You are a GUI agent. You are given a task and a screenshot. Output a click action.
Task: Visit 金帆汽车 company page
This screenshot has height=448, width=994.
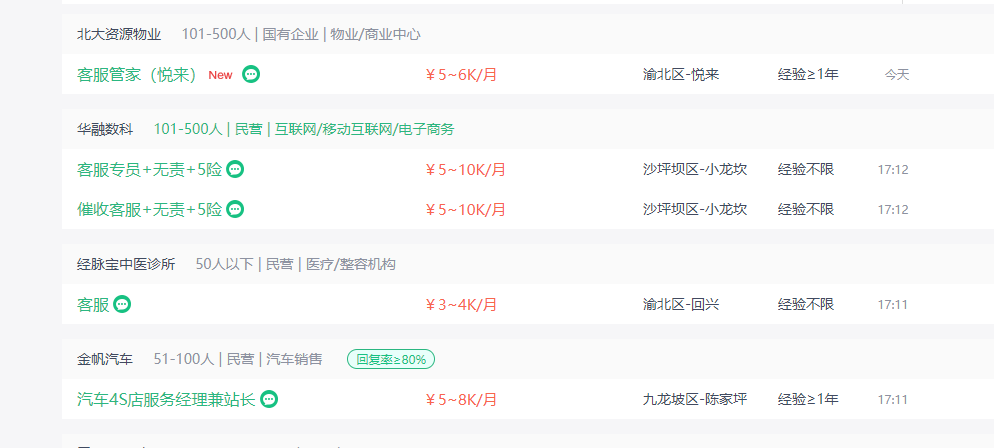tap(105, 359)
